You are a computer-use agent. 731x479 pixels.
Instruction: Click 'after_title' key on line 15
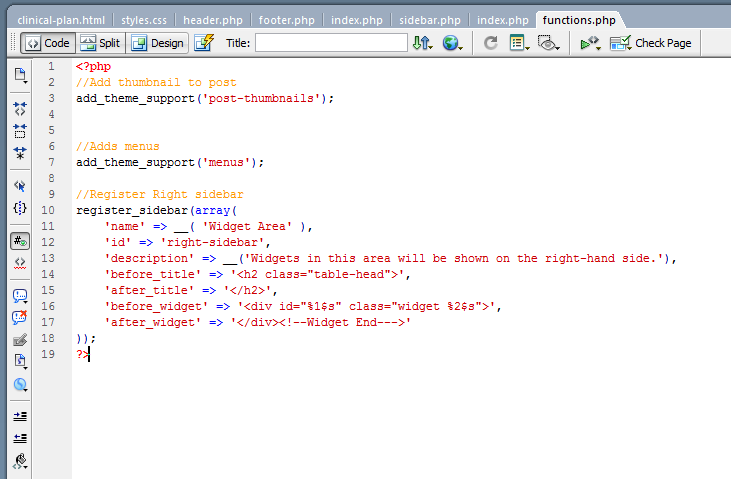[149, 290]
